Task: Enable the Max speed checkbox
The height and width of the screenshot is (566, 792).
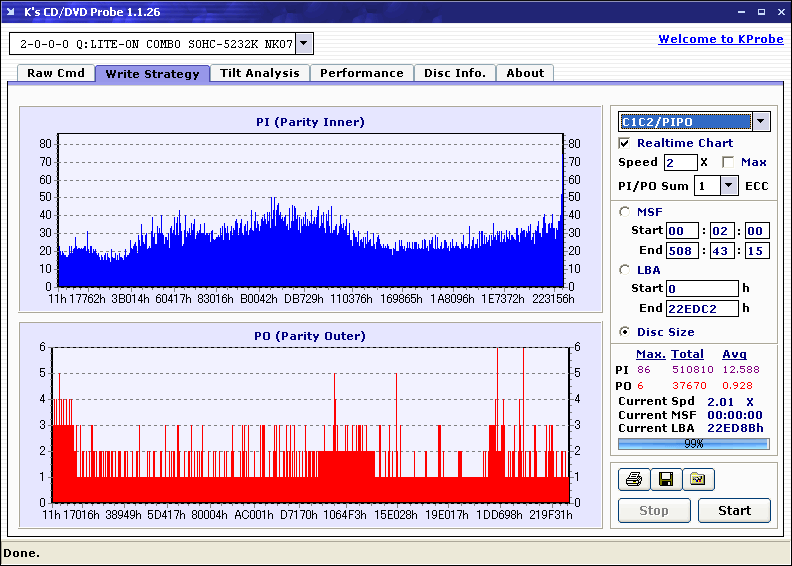Action: (x=728, y=162)
